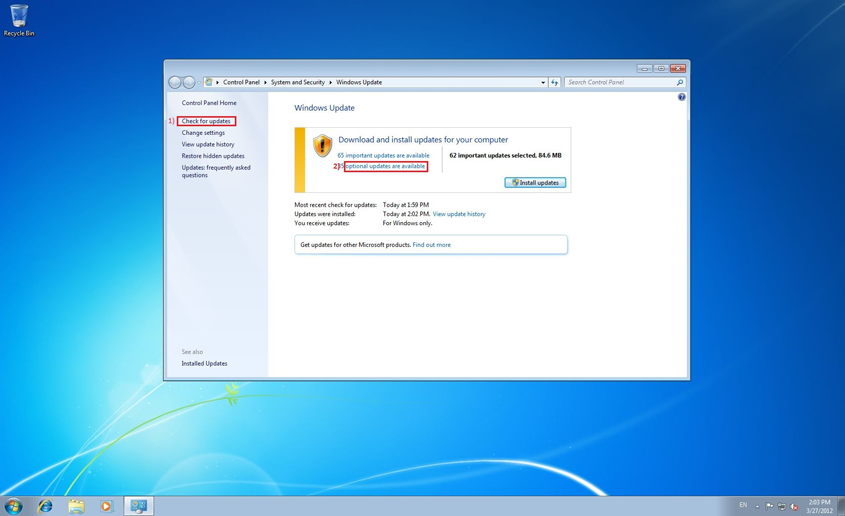Viewport: 845px width, 516px height.
Task: Launch Windows Media Player from the taskbar
Action: [x=106, y=506]
